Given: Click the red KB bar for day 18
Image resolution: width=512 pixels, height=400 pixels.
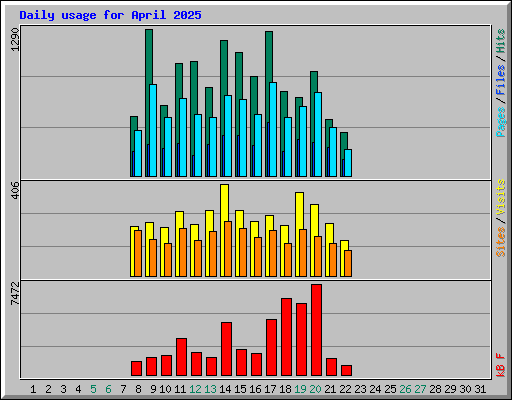Looking at the screenshot, I should pos(286,337).
